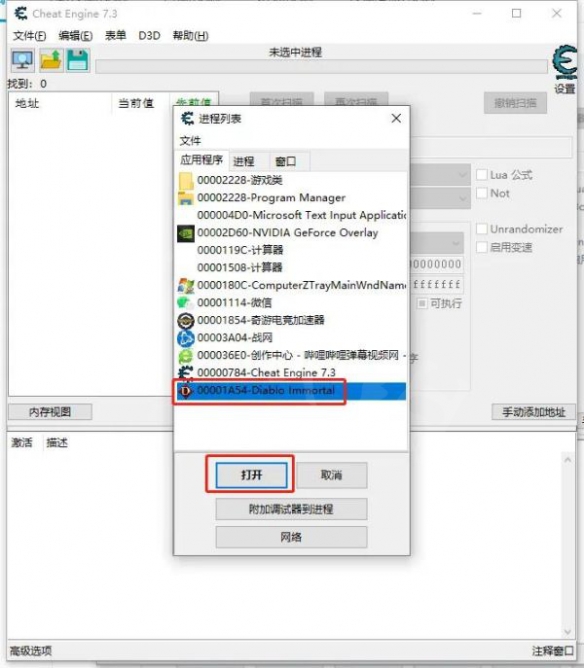Select the 战网 Battle.net process entry
This screenshot has width=584, height=668.
[x=291, y=338]
